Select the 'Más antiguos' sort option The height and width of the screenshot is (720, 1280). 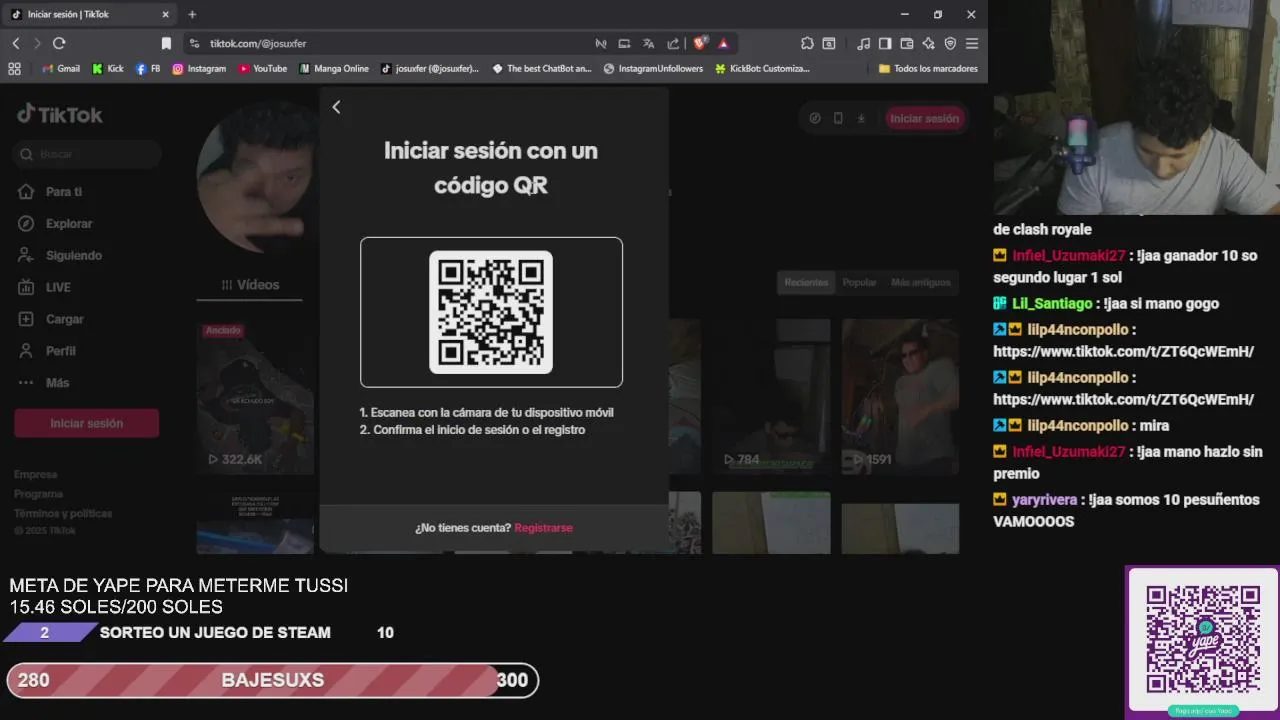pyautogui.click(x=920, y=282)
